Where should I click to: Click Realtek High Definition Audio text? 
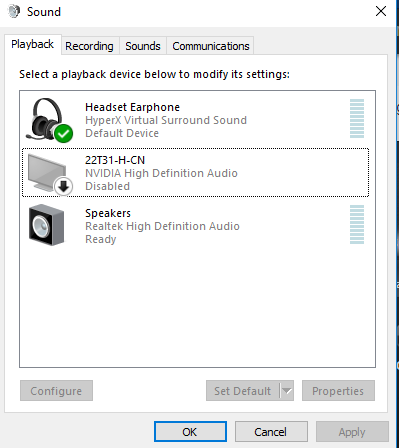162,226
